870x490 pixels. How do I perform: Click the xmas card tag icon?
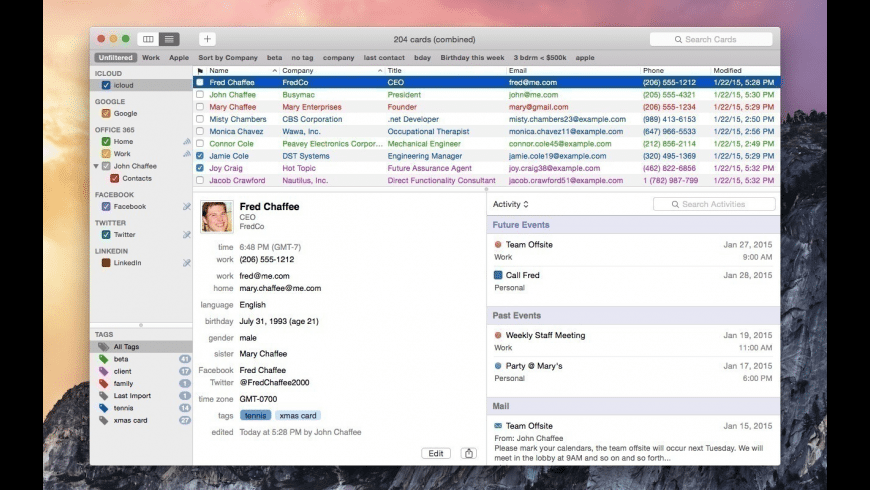(104, 420)
